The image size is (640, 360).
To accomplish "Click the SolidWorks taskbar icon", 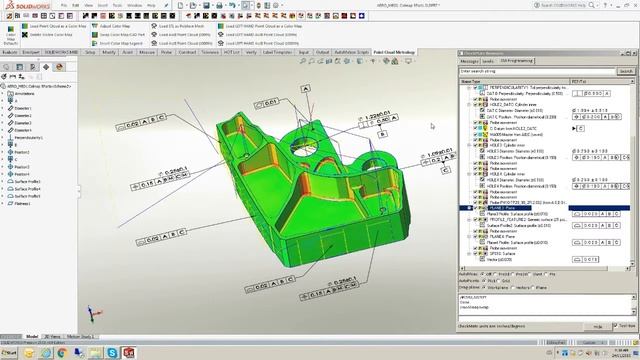I will 129,353.
